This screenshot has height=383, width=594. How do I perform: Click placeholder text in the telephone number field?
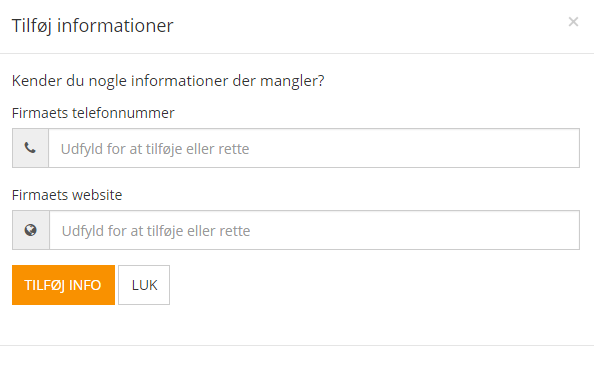pyautogui.click(x=155, y=149)
